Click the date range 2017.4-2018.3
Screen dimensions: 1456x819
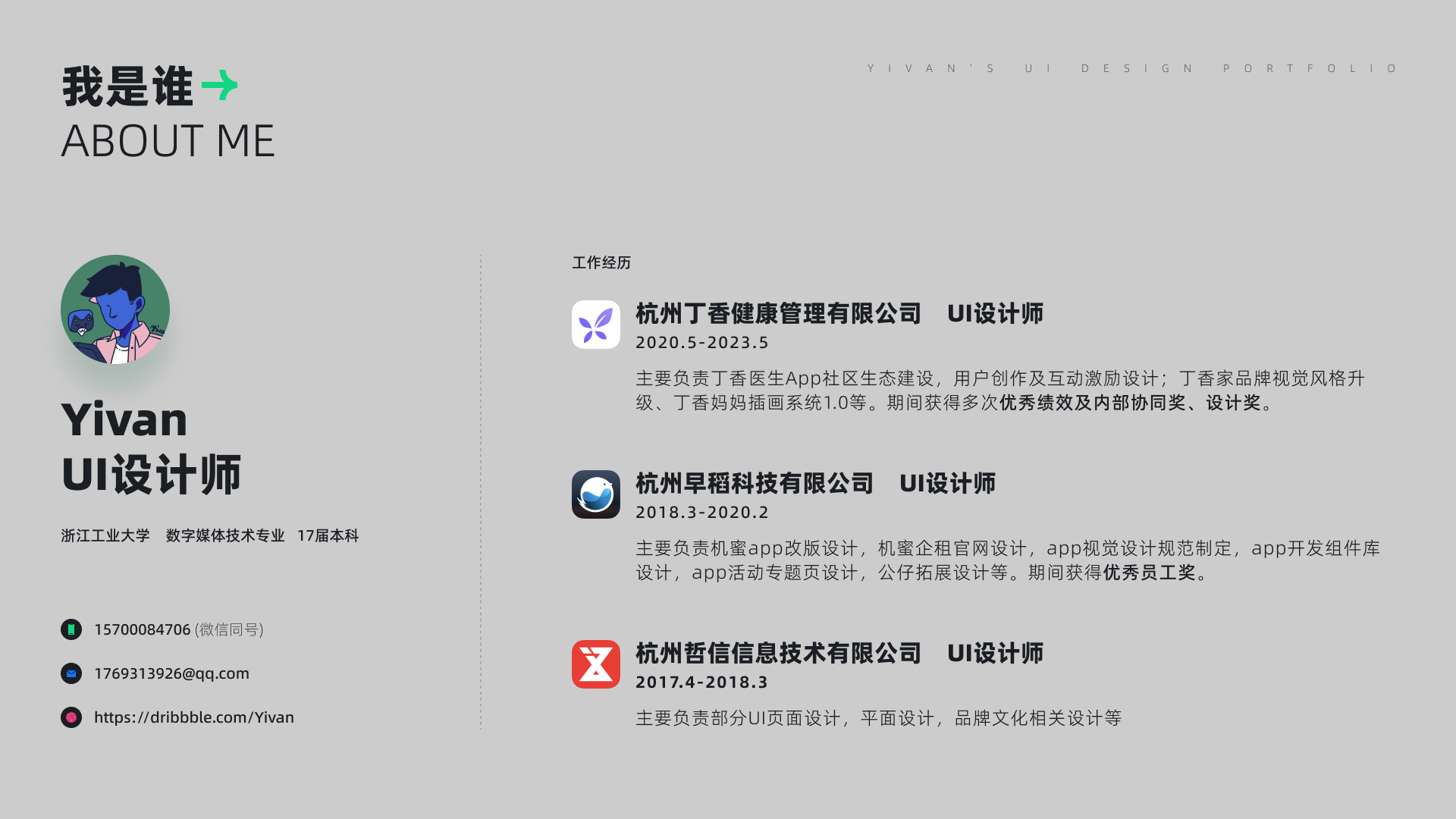pos(702,682)
